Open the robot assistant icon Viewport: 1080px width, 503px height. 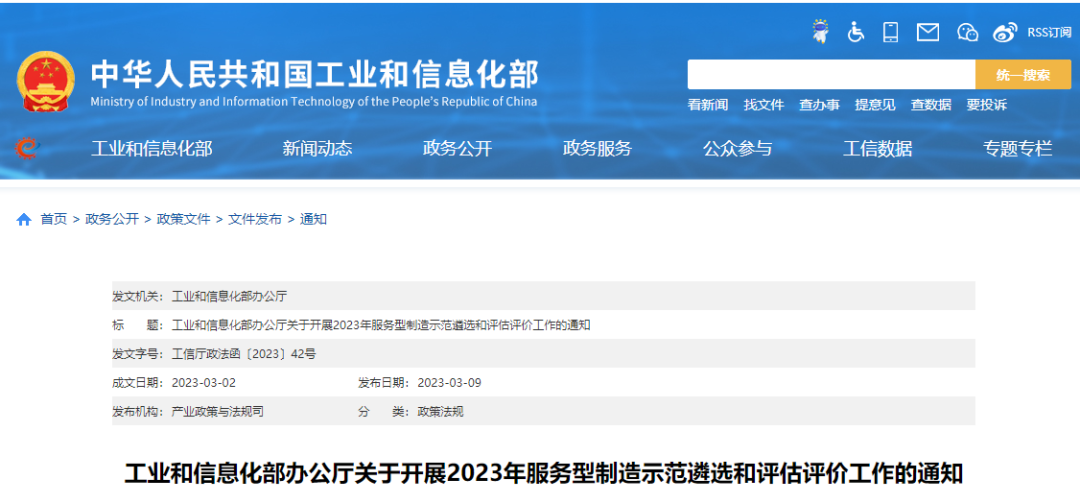pyautogui.click(x=820, y=32)
